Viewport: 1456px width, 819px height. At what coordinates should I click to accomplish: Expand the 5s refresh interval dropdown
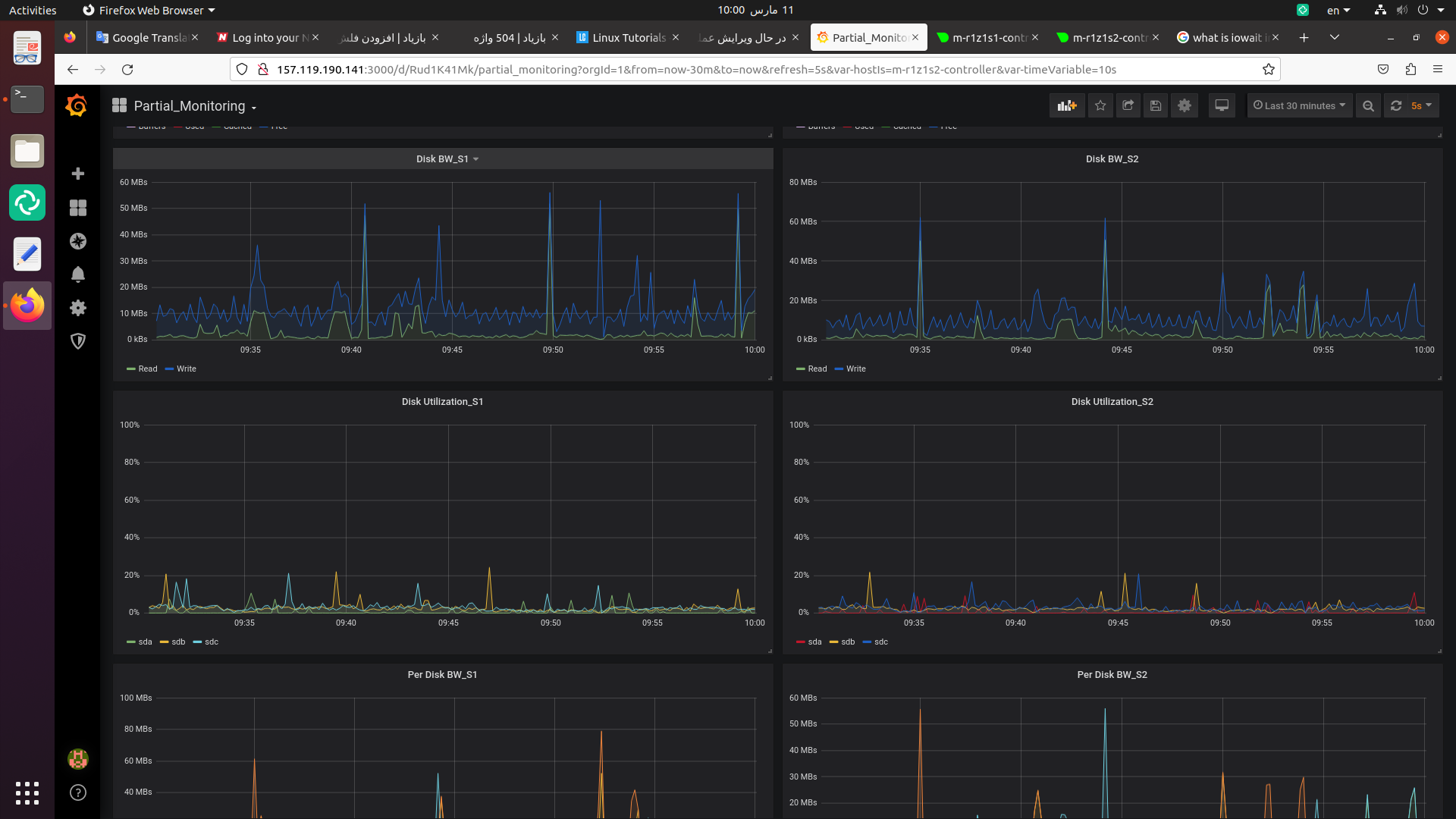tap(1421, 105)
